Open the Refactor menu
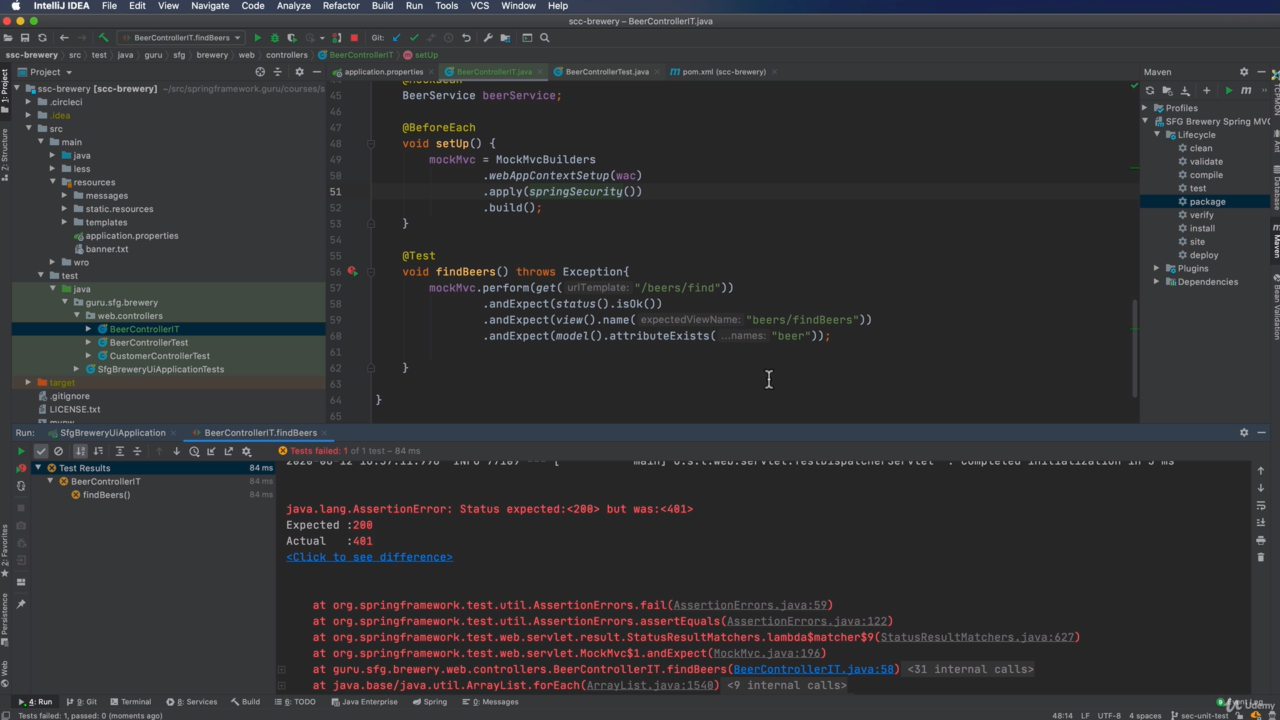Image resolution: width=1280 pixels, height=720 pixels. [x=340, y=6]
